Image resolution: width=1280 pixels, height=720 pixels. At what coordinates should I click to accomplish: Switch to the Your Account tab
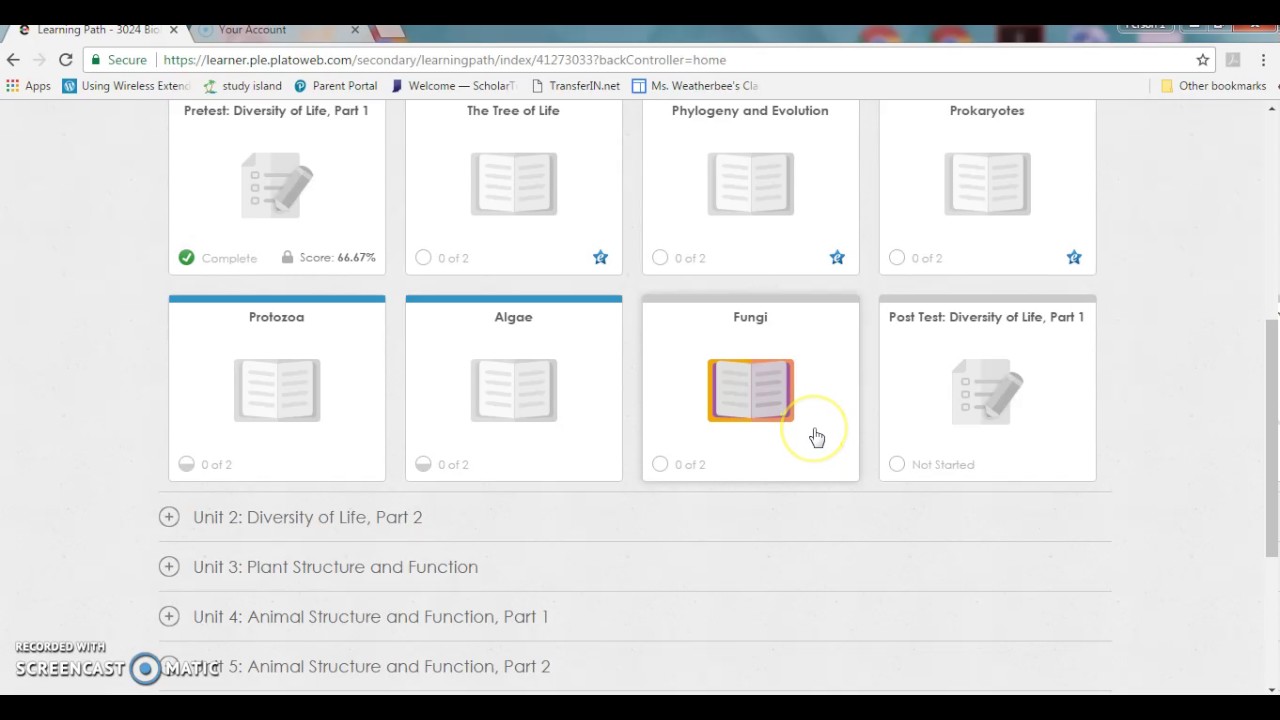(280, 30)
